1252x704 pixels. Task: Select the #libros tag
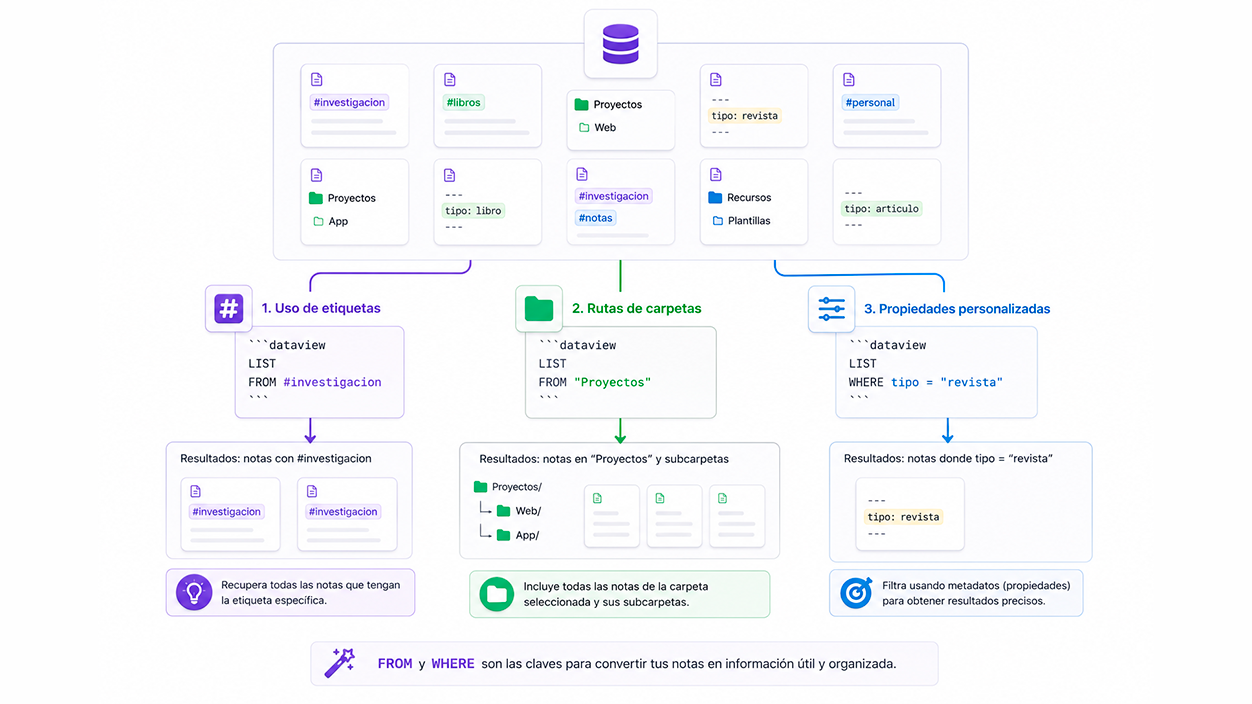(464, 102)
